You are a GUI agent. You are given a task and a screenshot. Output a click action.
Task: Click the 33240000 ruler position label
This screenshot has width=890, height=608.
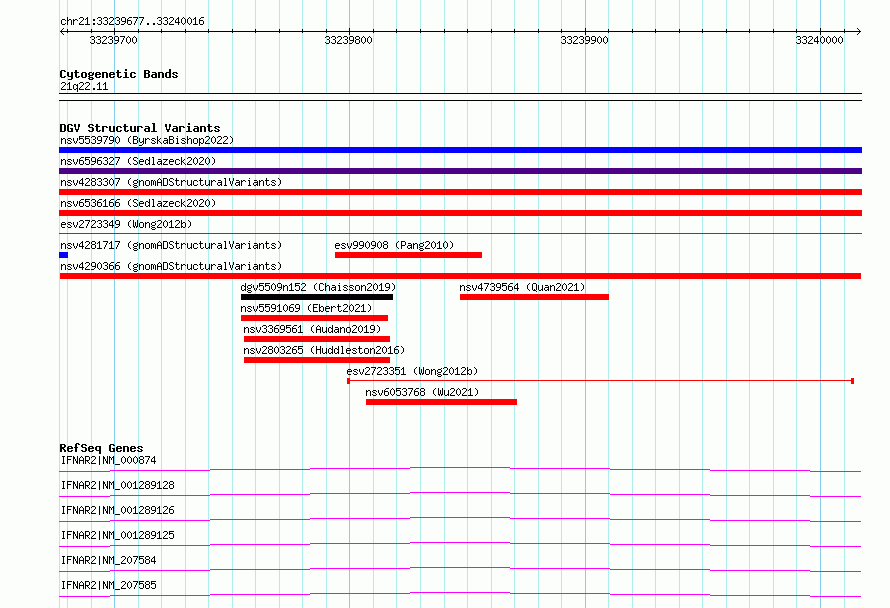(x=819, y=40)
